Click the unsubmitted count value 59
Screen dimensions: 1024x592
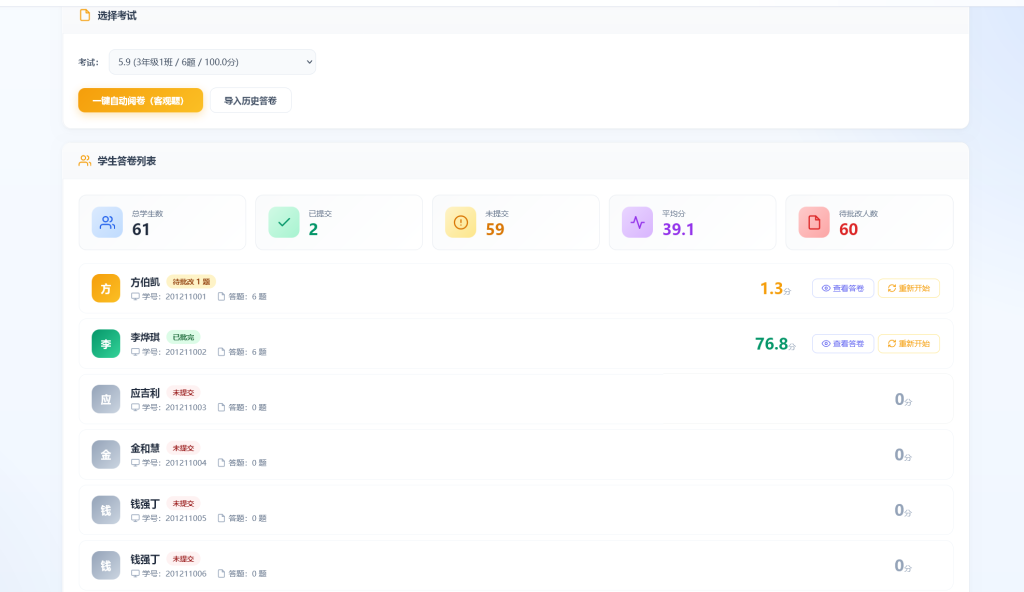pyautogui.click(x=495, y=229)
